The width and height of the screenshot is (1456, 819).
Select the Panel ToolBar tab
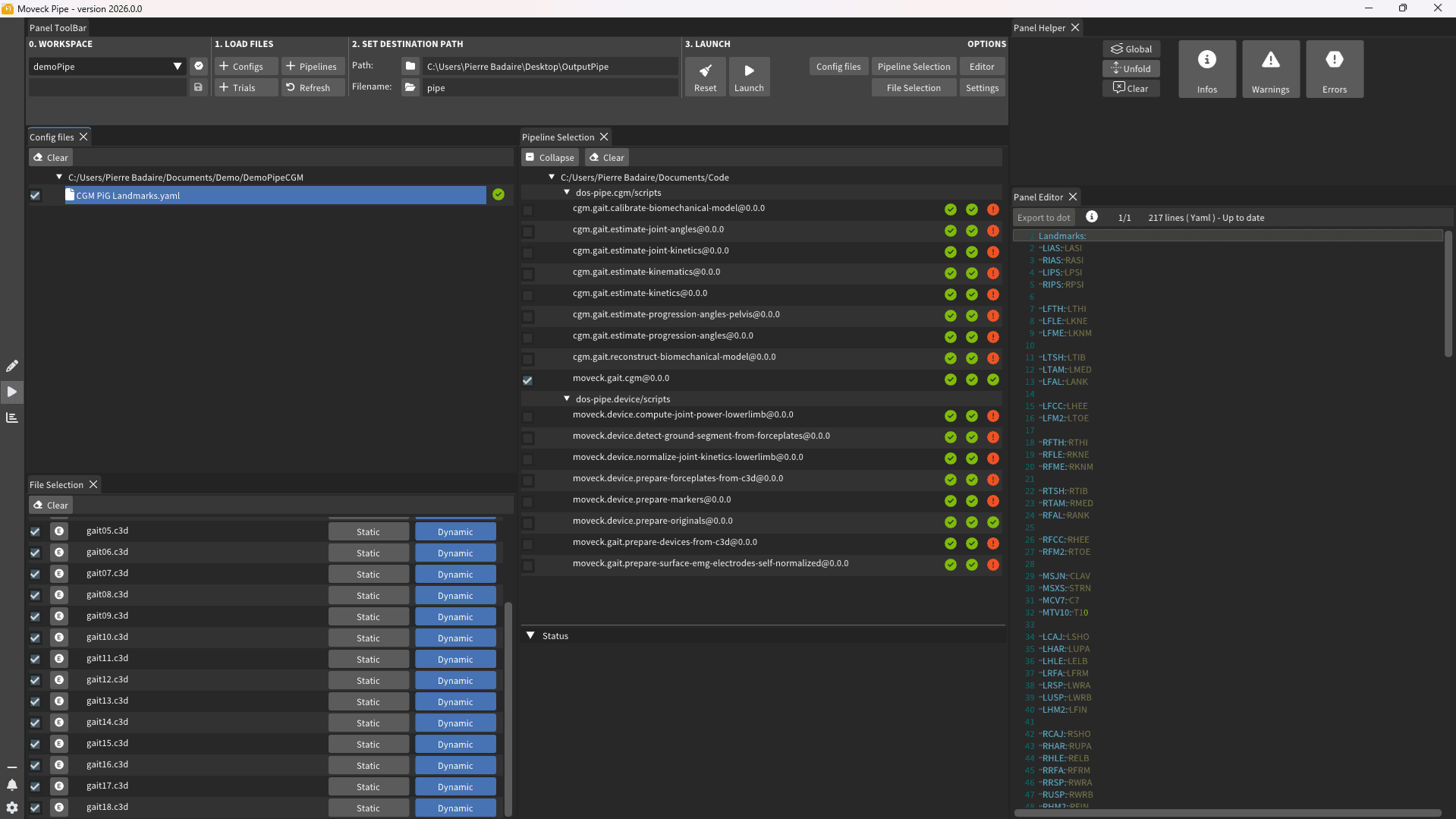tap(58, 27)
